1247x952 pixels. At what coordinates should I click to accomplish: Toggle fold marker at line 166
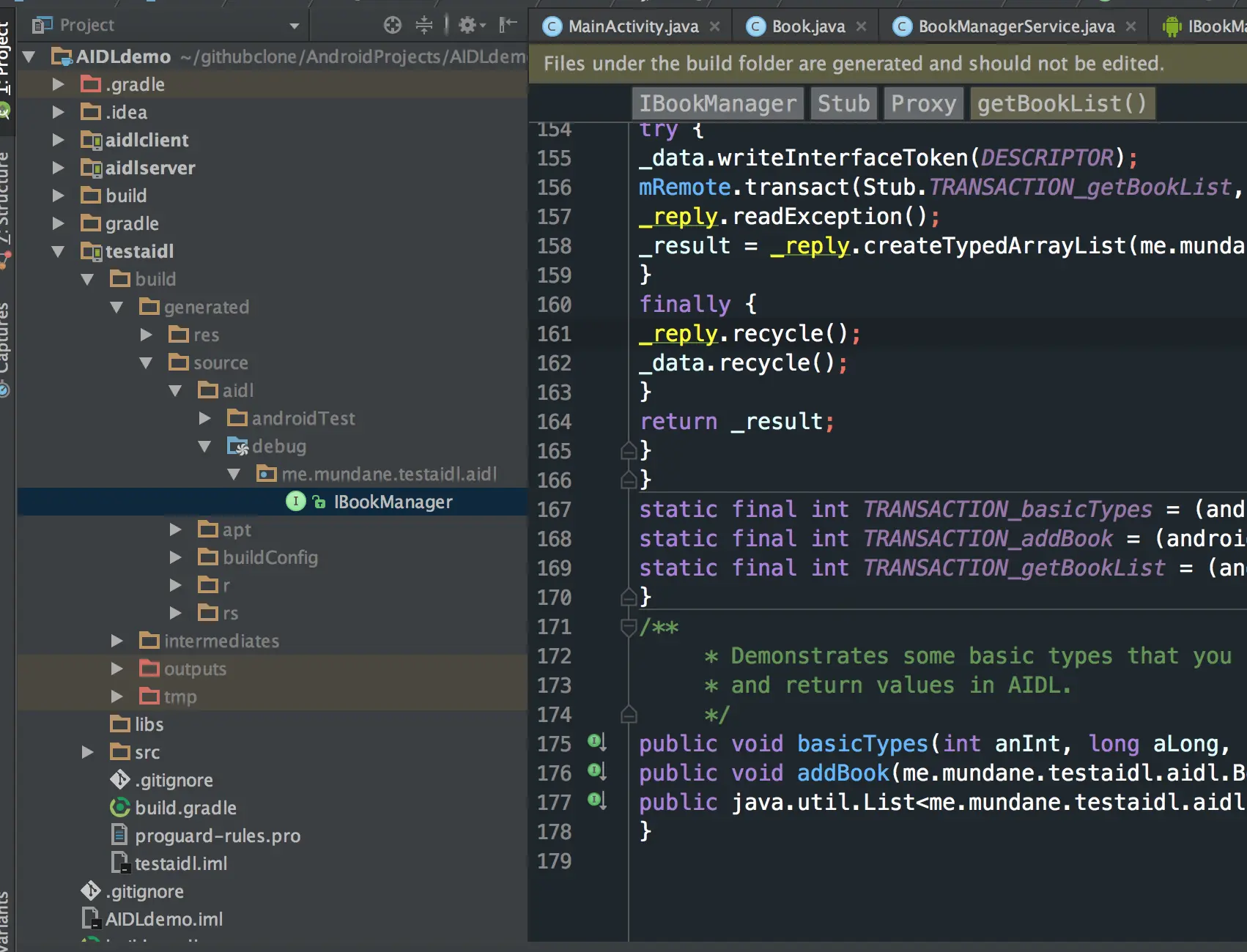click(x=628, y=480)
